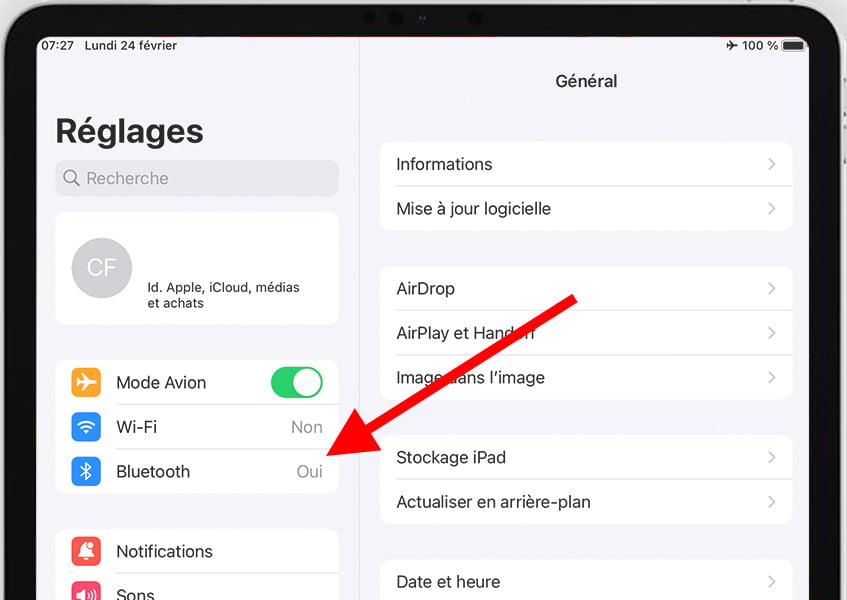
Task: Open Wi-Fi settings in the sidebar
Action: tap(197, 427)
